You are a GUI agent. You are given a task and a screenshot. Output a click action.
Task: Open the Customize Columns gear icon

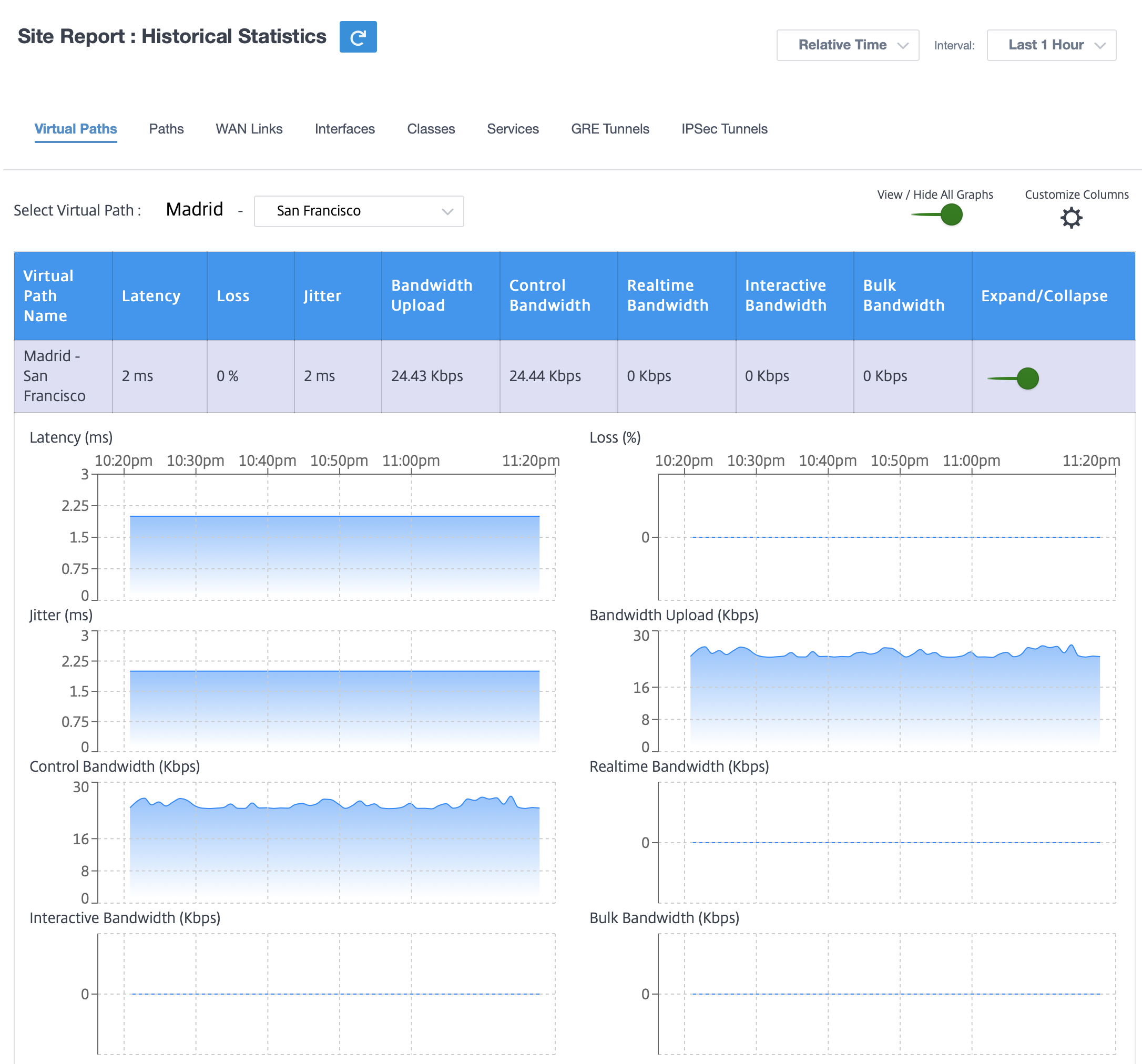click(x=1071, y=218)
